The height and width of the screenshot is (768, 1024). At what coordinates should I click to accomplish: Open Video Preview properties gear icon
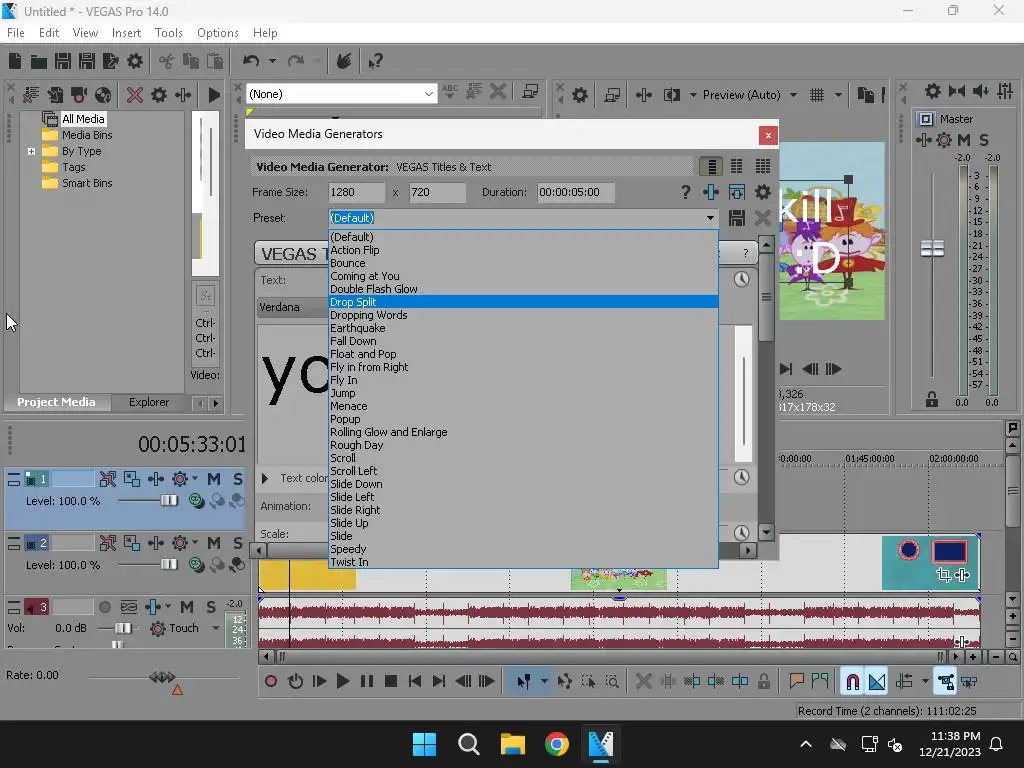579,95
